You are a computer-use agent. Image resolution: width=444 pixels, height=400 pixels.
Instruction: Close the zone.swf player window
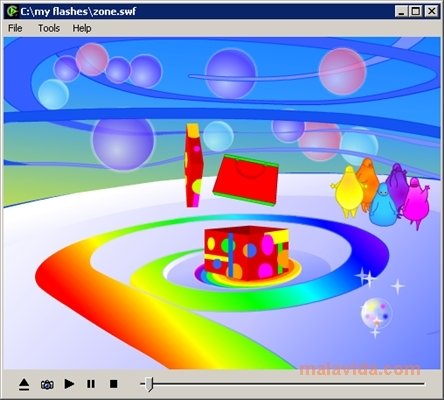pyautogui.click(x=432, y=12)
